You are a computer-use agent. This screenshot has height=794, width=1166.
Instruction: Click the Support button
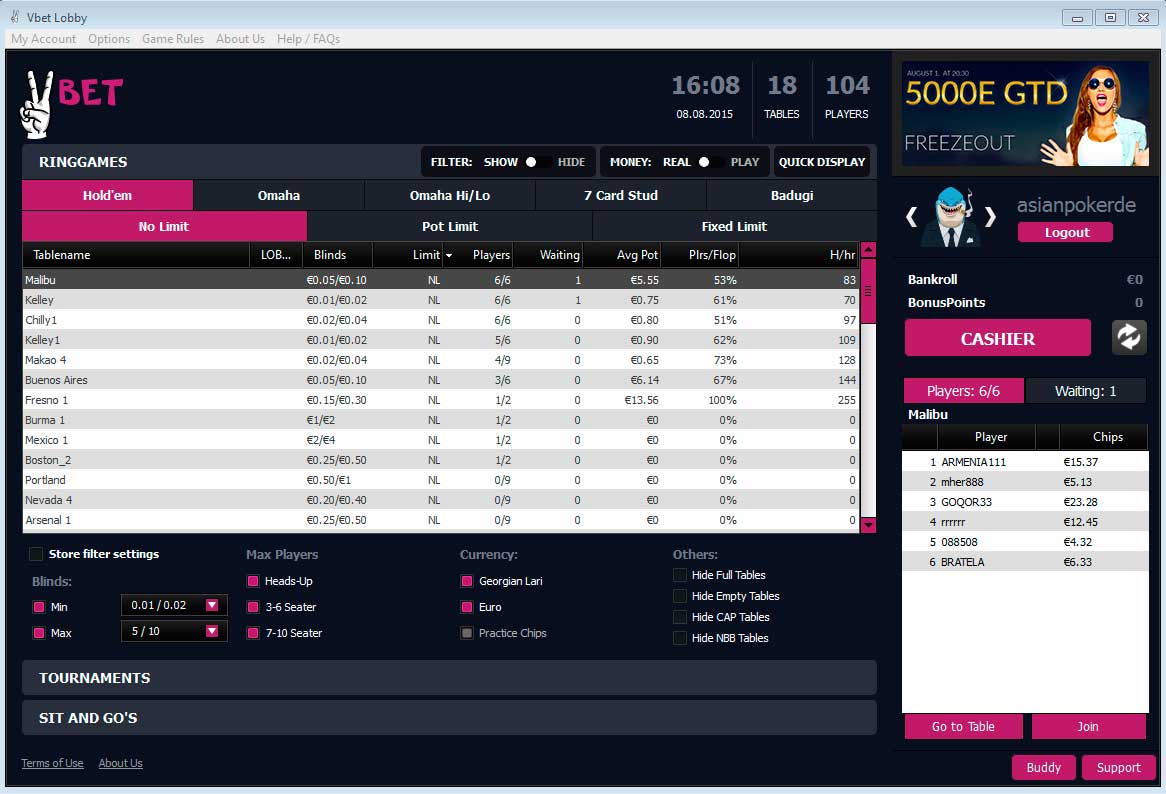(1118, 767)
